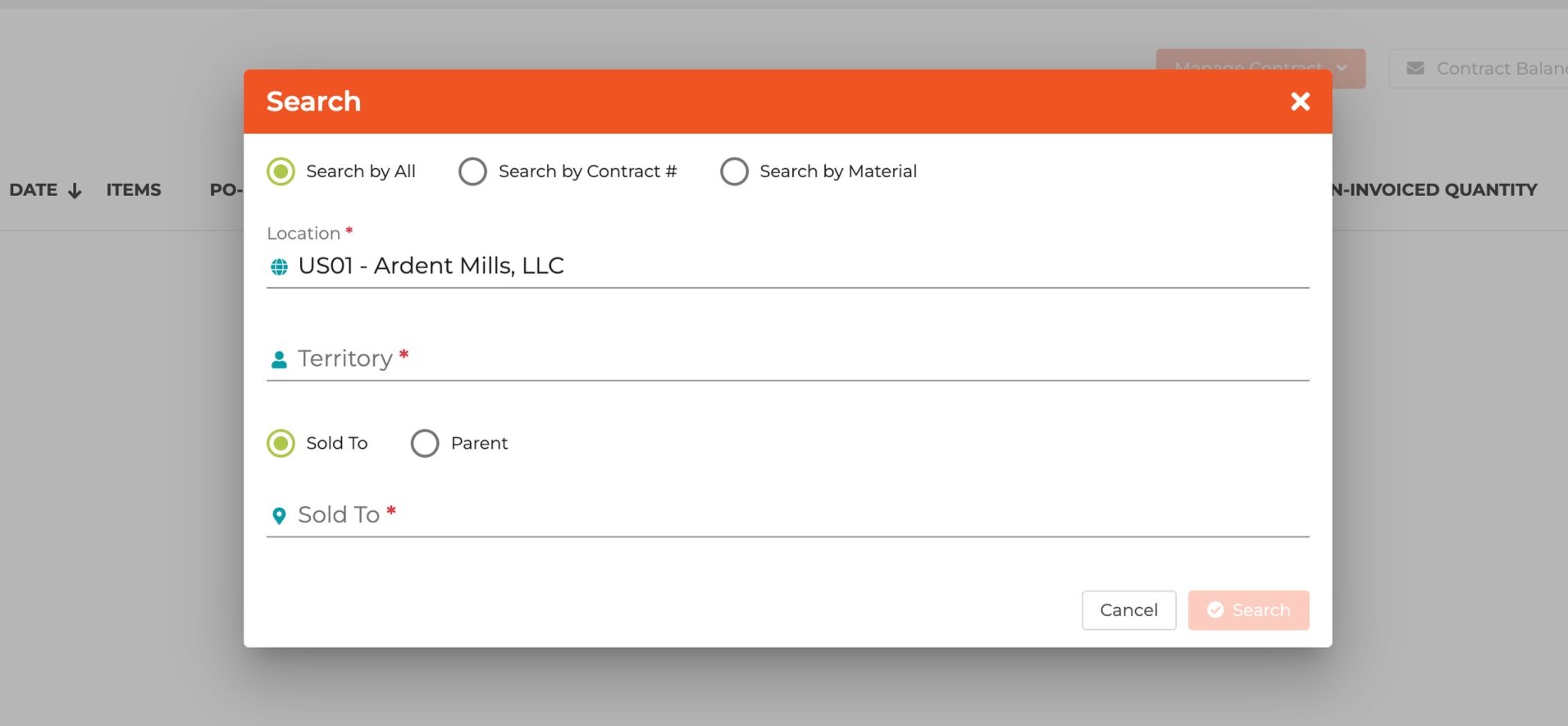This screenshot has width=1568, height=726.
Task: Select the Search by Contract # option
Action: click(x=472, y=171)
